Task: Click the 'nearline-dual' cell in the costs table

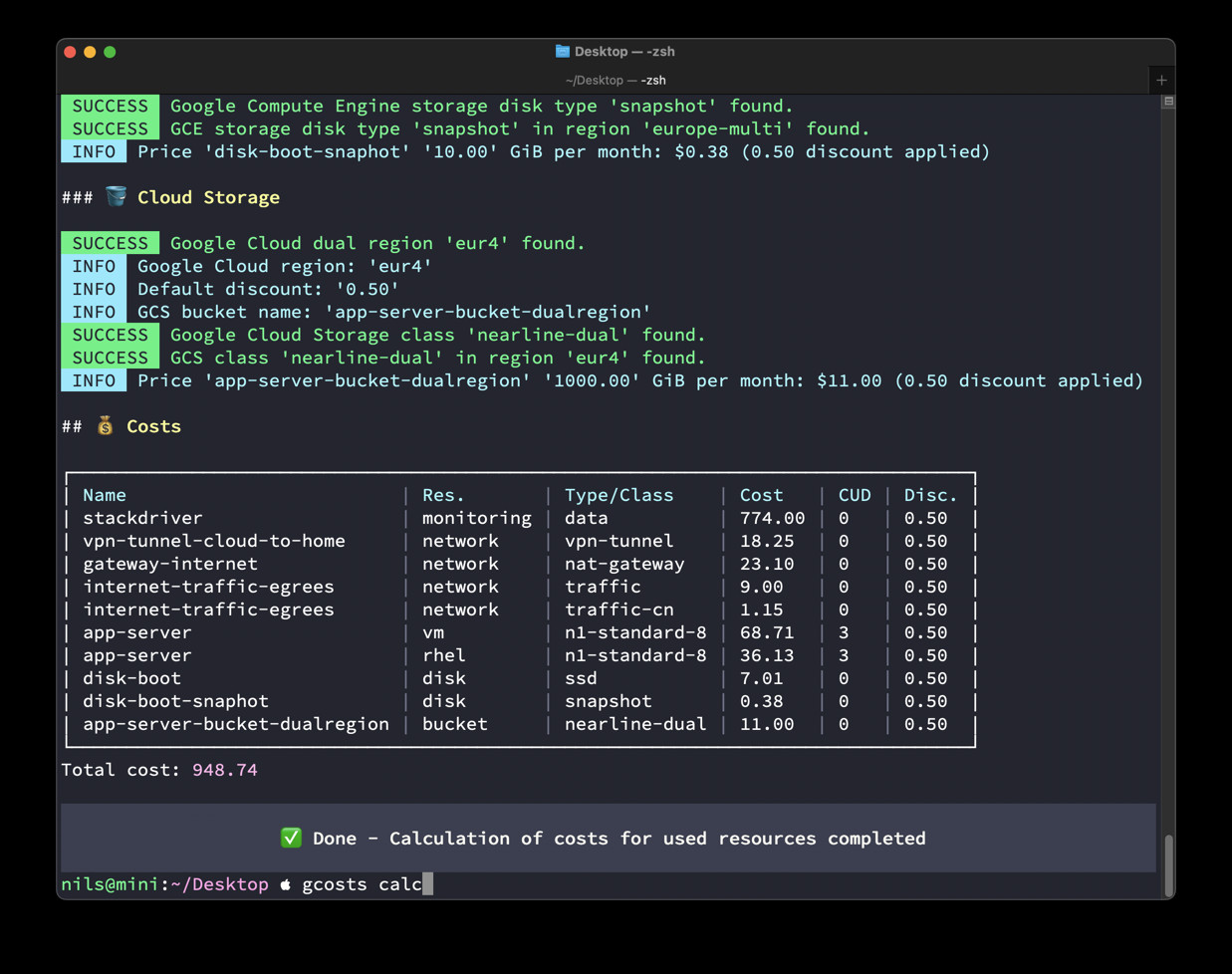Action: (x=634, y=724)
